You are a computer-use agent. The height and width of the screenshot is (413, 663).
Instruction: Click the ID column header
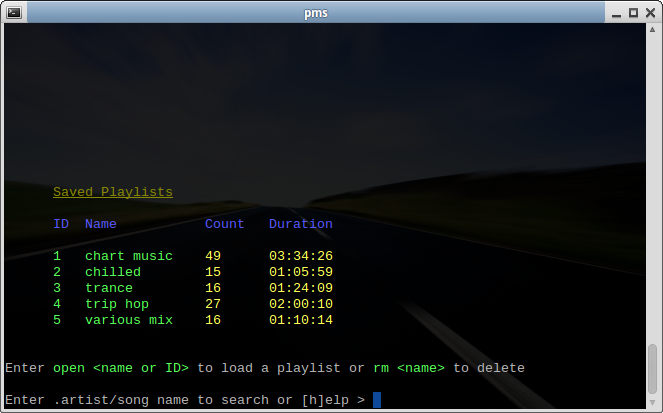pyautogui.click(x=61, y=224)
